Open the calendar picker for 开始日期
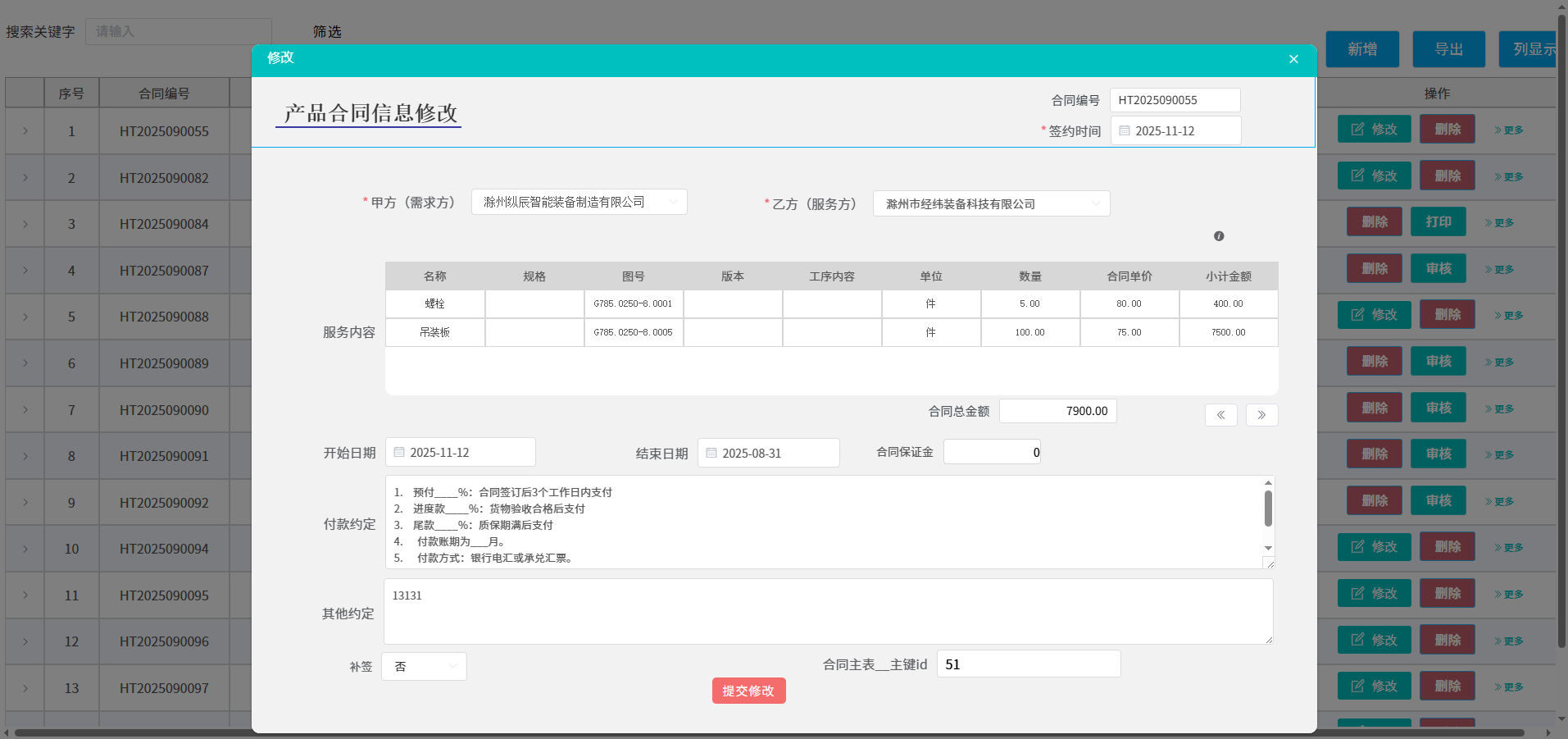1568x739 pixels. (399, 451)
